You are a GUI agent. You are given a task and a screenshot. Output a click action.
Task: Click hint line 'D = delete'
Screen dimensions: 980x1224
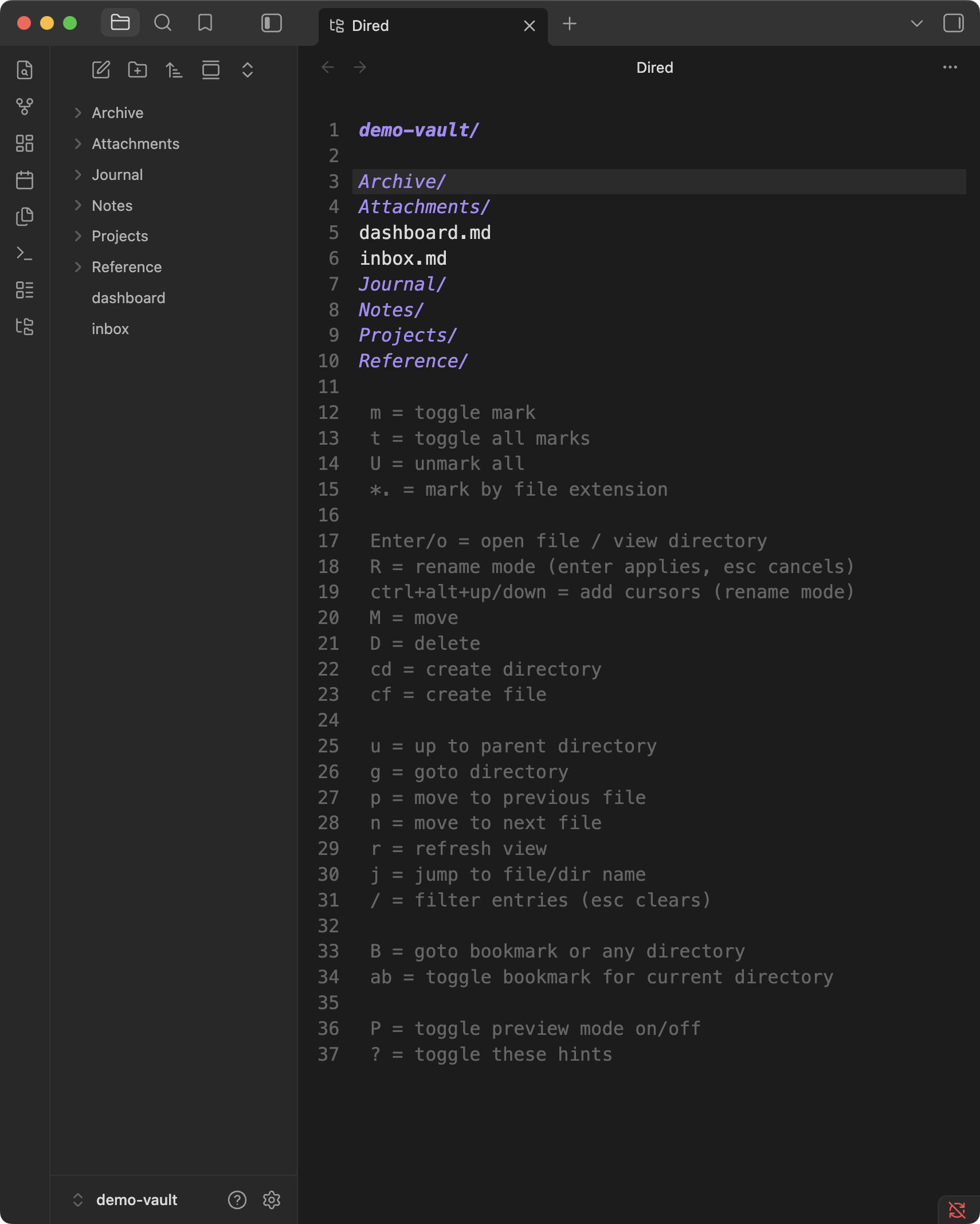pos(425,644)
